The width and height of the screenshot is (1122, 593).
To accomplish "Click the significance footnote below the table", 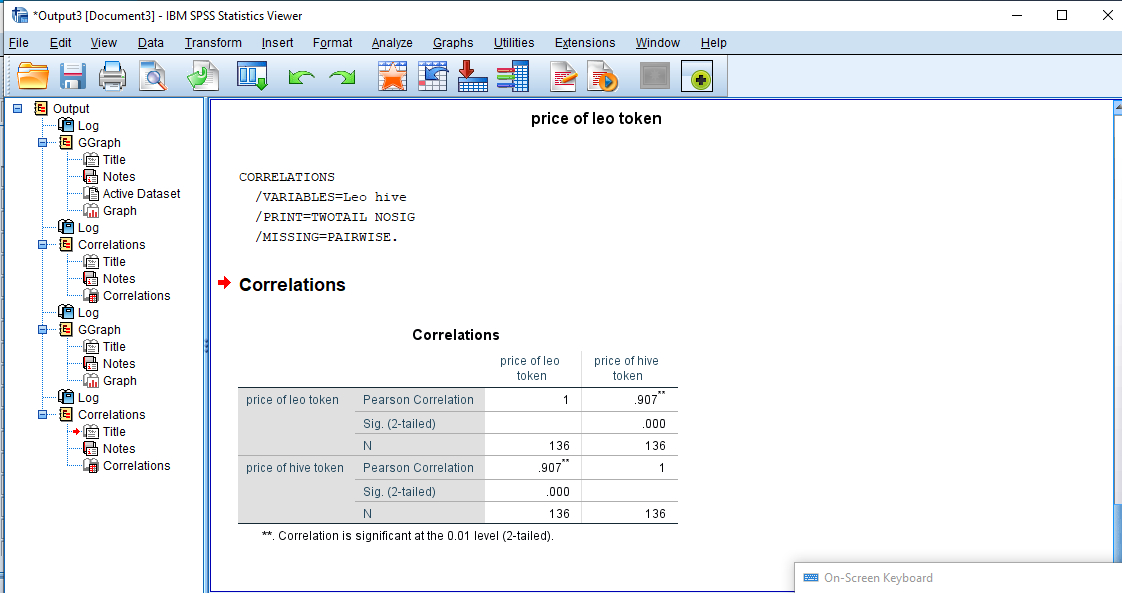I will [x=408, y=536].
